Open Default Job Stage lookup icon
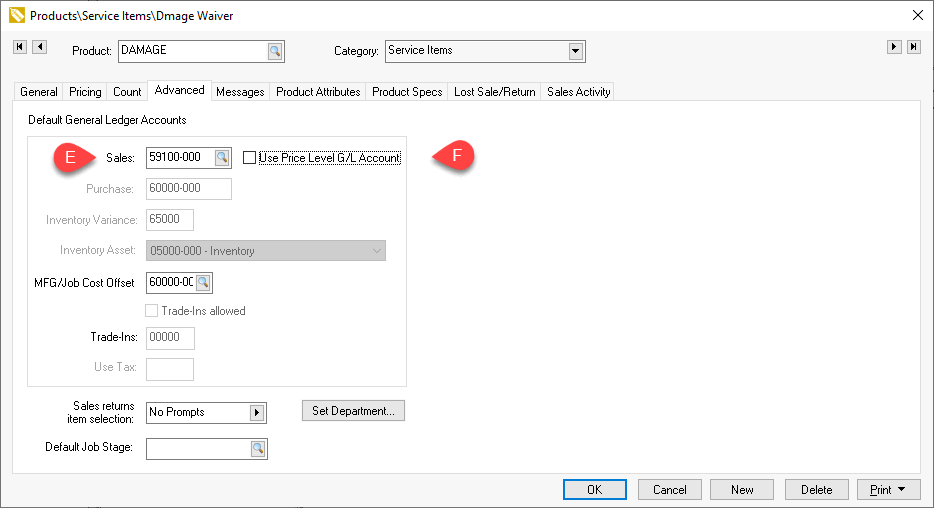The width and height of the screenshot is (934, 508). pos(258,448)
